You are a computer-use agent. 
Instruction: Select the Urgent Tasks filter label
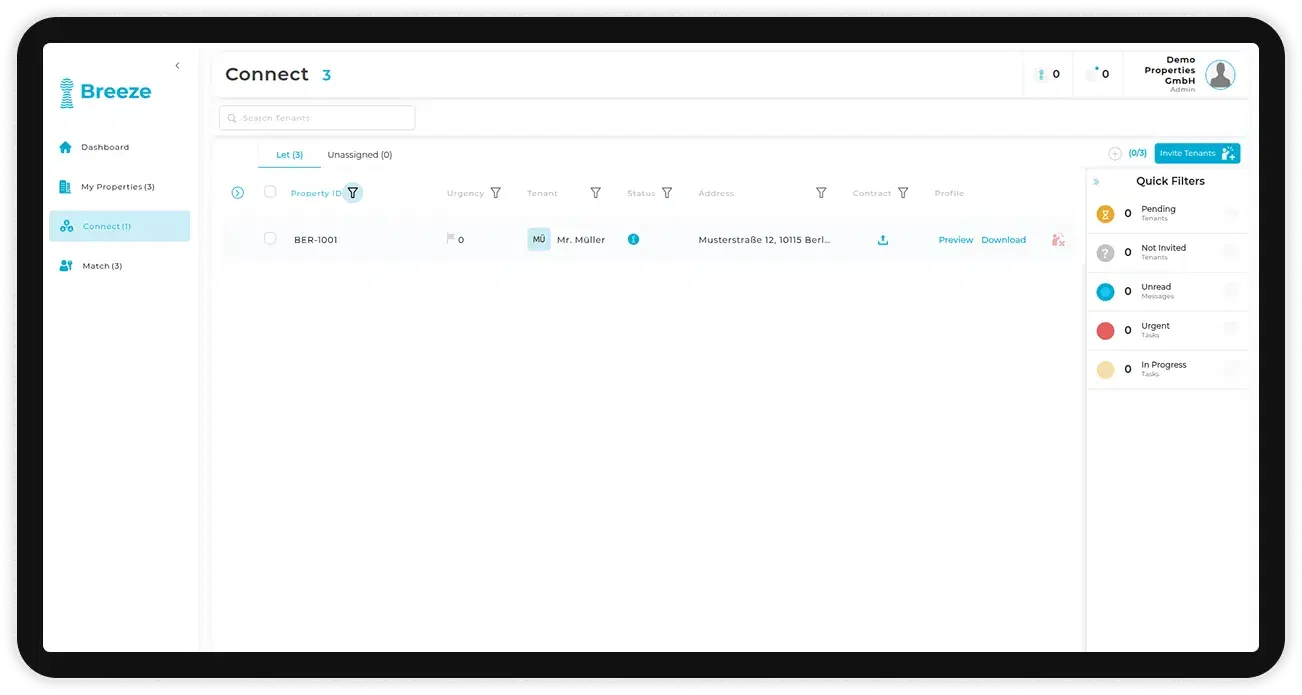tap(1155, 330)
